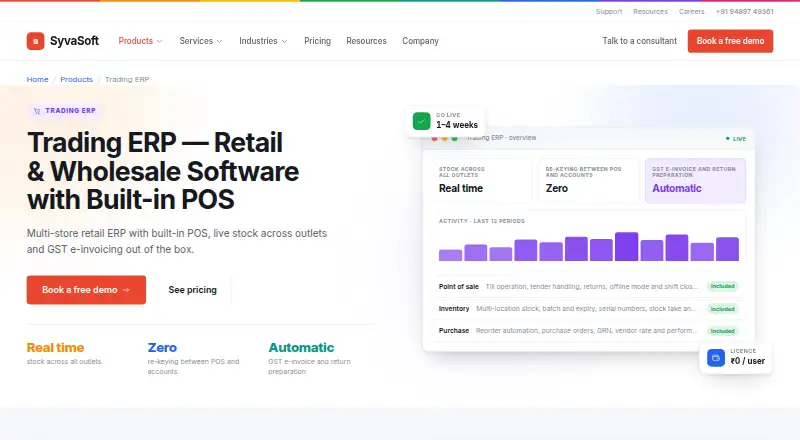Click the ₹0 / user licence text
Image resolution: width=800 pixels, height=440 pixels.
pos(747,361)
